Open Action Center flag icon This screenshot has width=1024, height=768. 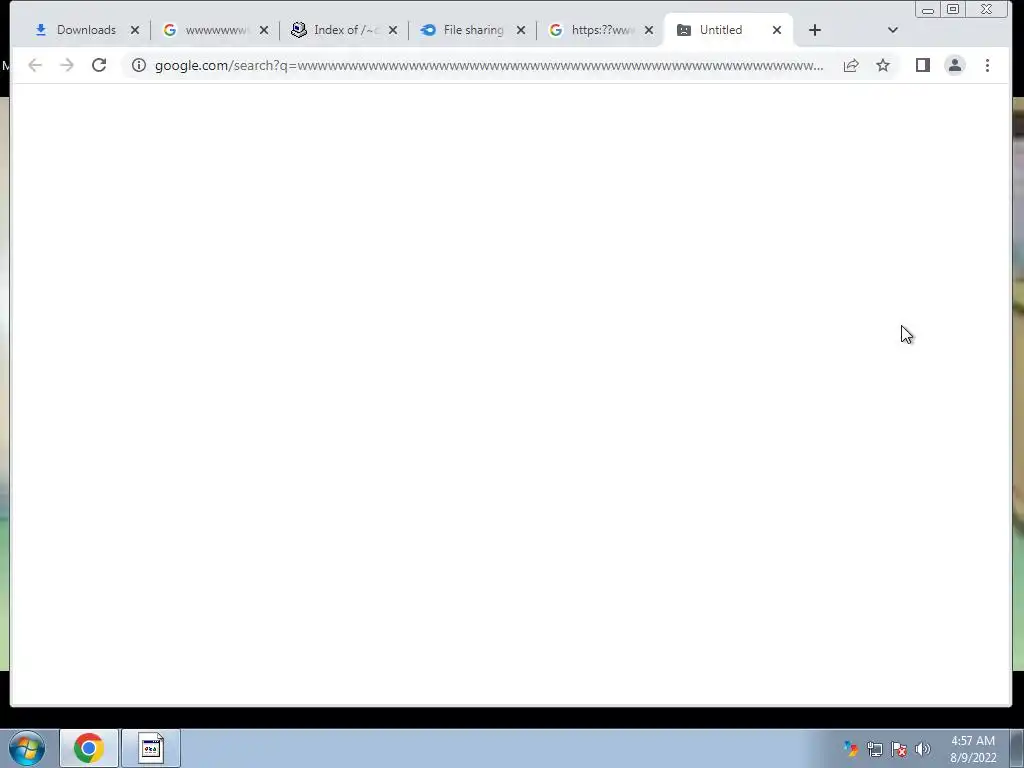click(x=899, y=749)
